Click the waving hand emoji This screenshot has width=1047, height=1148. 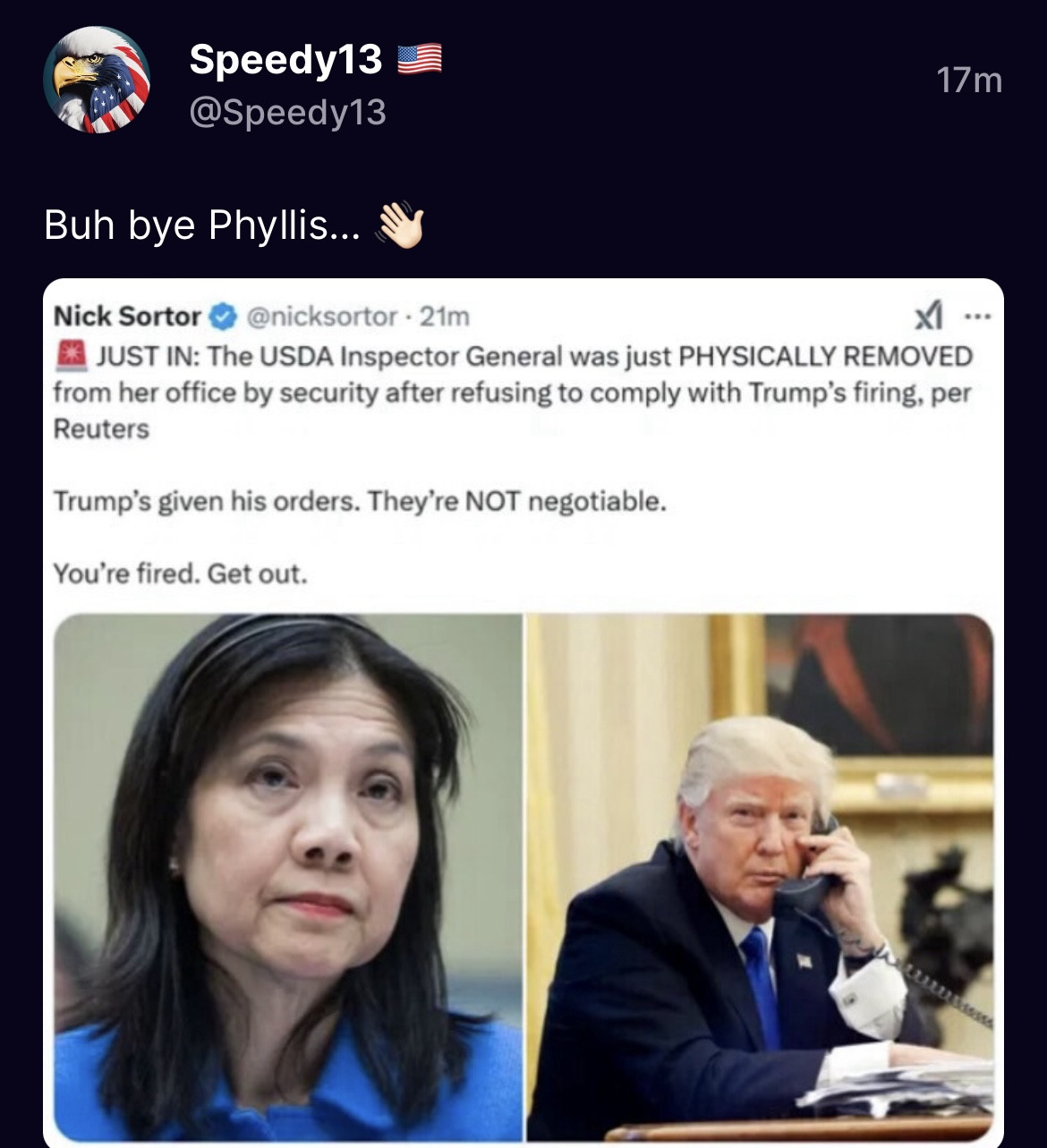click(400, 225)
